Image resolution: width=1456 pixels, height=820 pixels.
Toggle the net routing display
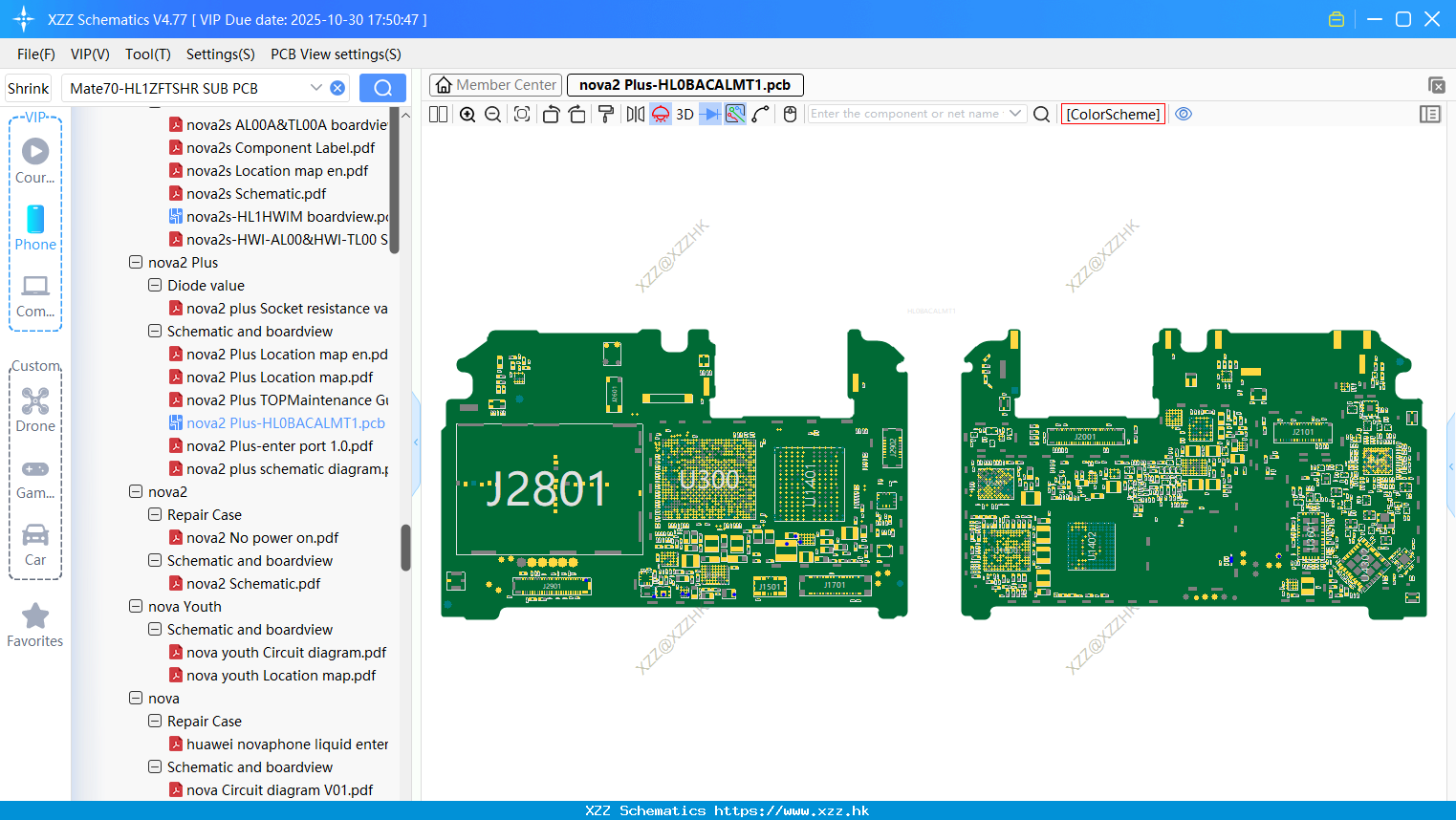(735, 114)
